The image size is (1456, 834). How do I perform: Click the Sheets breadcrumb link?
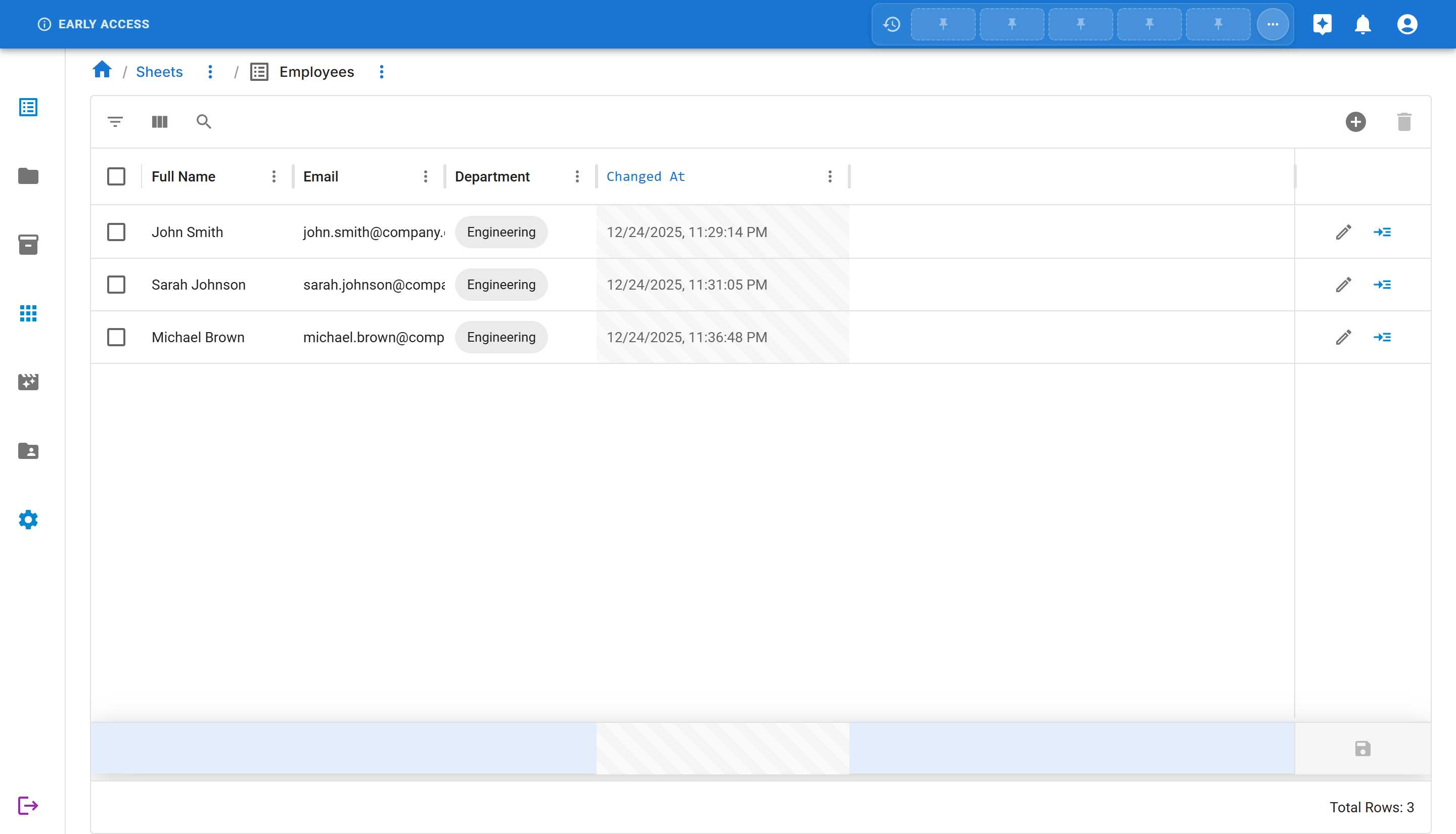coord(159,72)
